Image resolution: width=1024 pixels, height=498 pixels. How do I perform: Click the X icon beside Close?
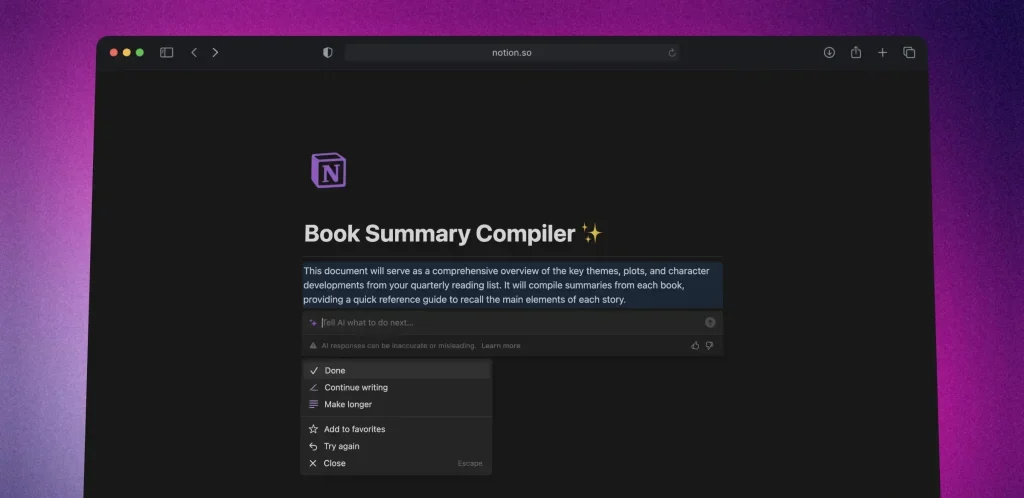[x=313, y=463]
